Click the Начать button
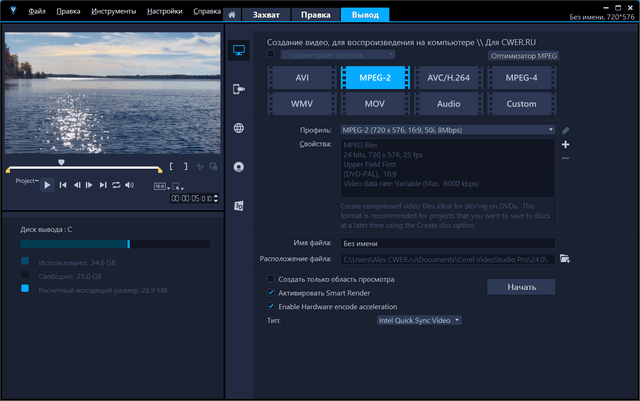The width and height of the screenshot is (640, 401). 521,287
